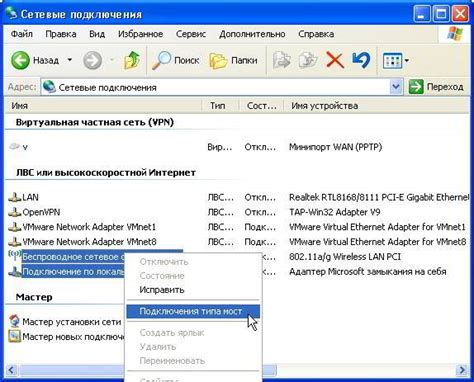
Task: Click 802.11a/g Wireless LAN PCI text
Action: [345, 257]
